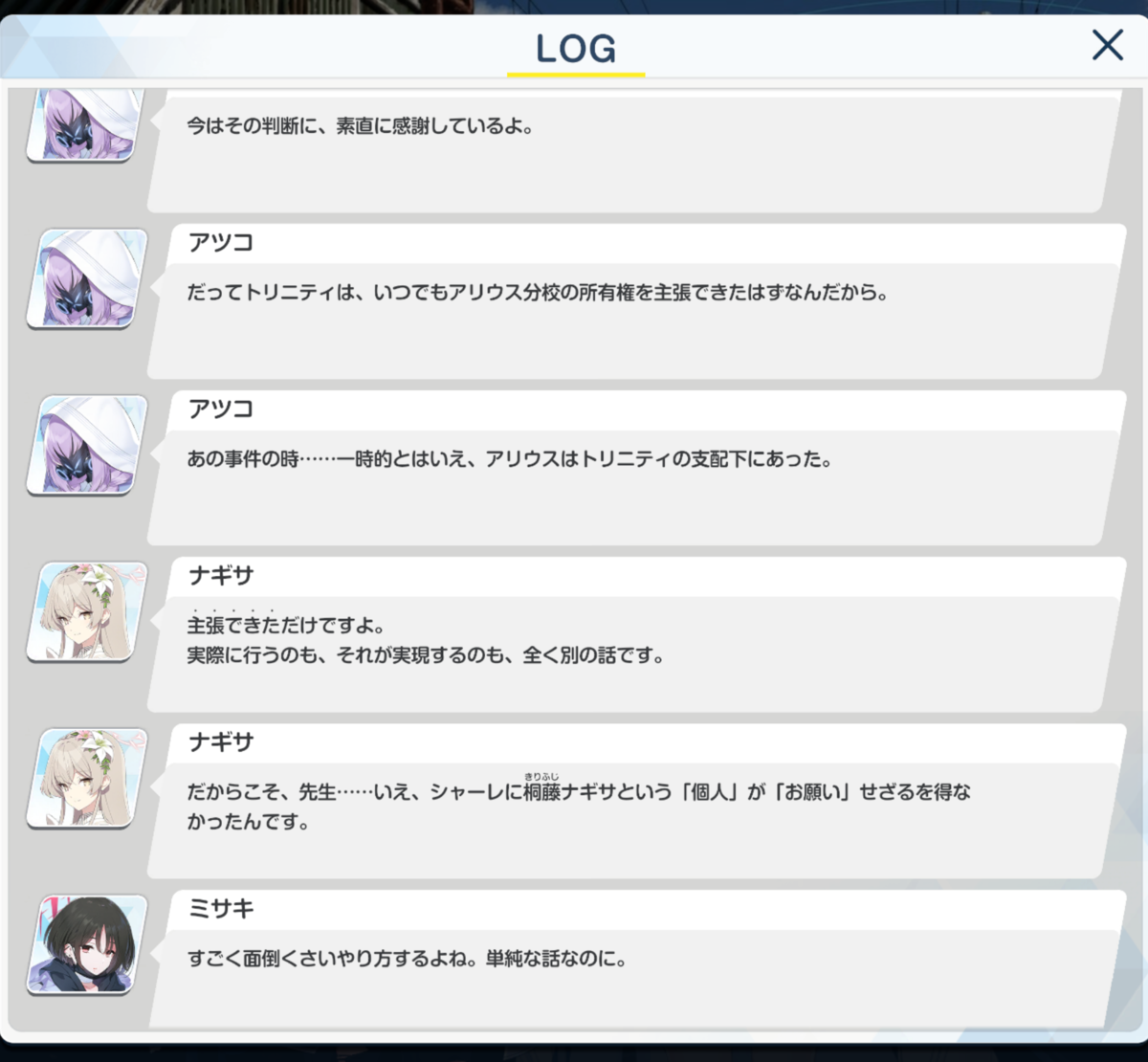
Task: Click the partially visible top Atsuko portrait
Action: tap(87, 126)
